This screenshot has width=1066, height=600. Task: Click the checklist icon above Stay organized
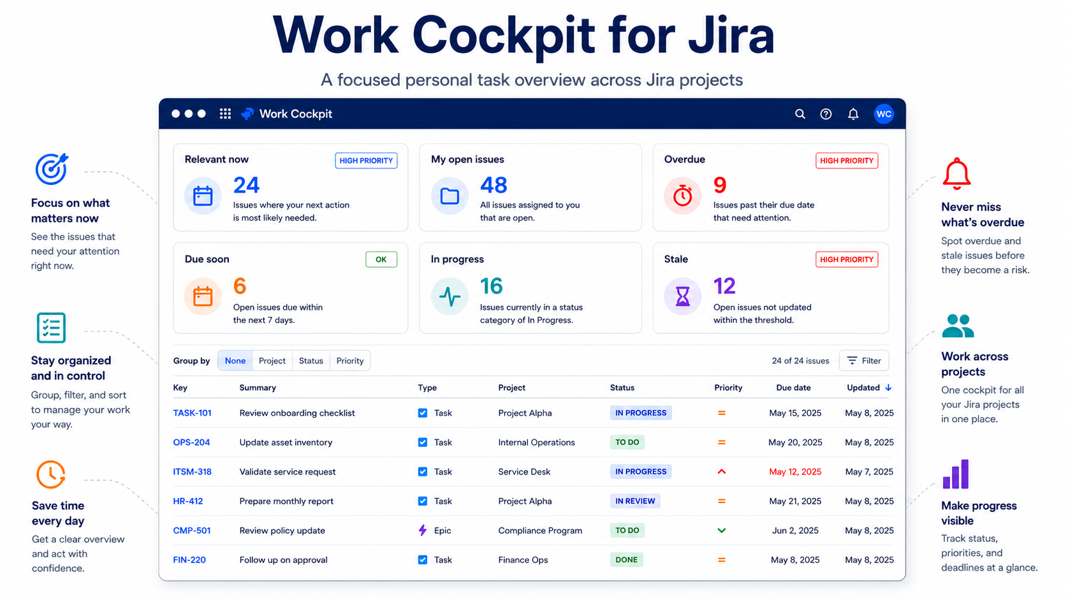(51, 328)
